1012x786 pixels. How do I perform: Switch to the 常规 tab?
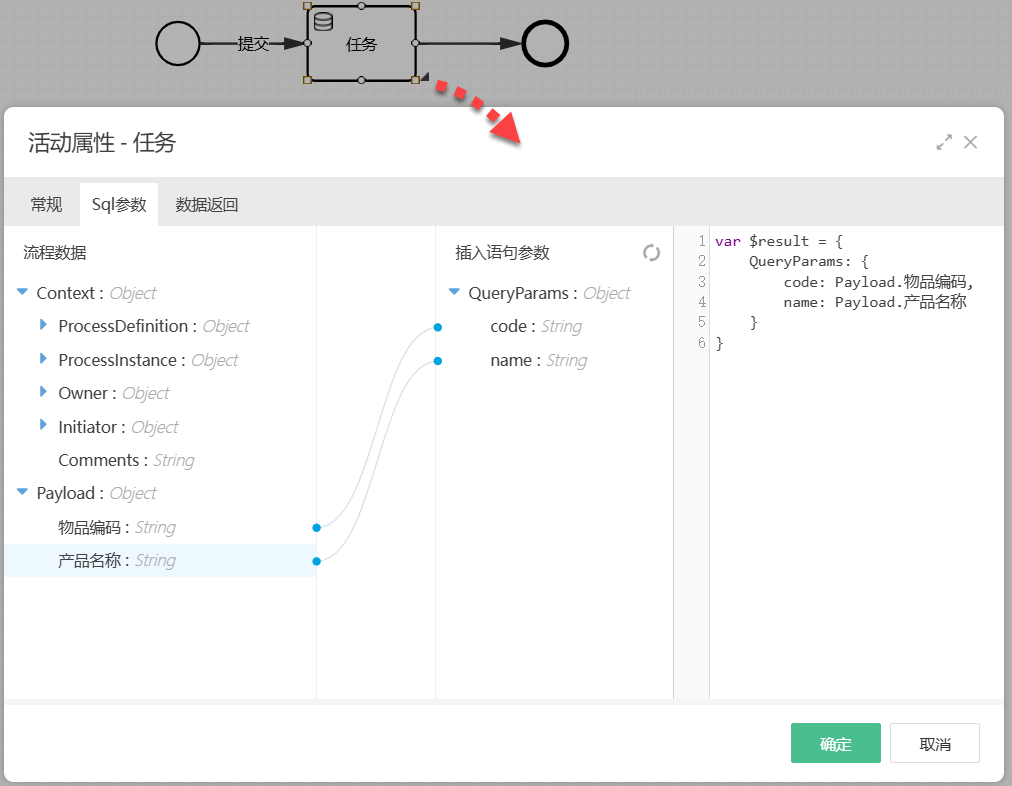tap(46, 205)
